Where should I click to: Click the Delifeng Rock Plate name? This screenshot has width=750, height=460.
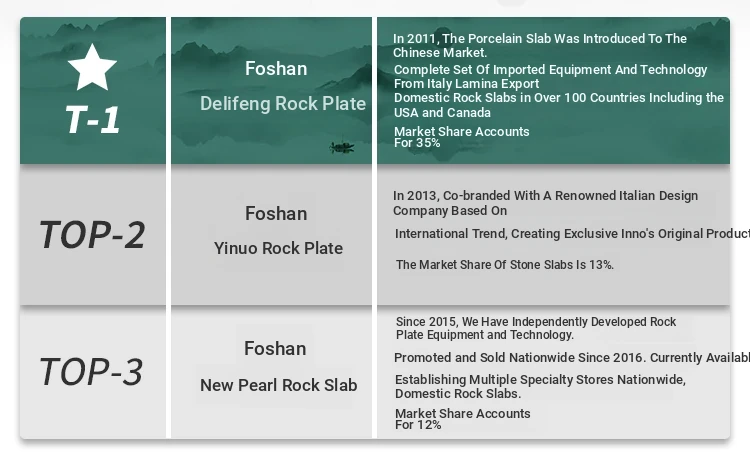point(283,103)
